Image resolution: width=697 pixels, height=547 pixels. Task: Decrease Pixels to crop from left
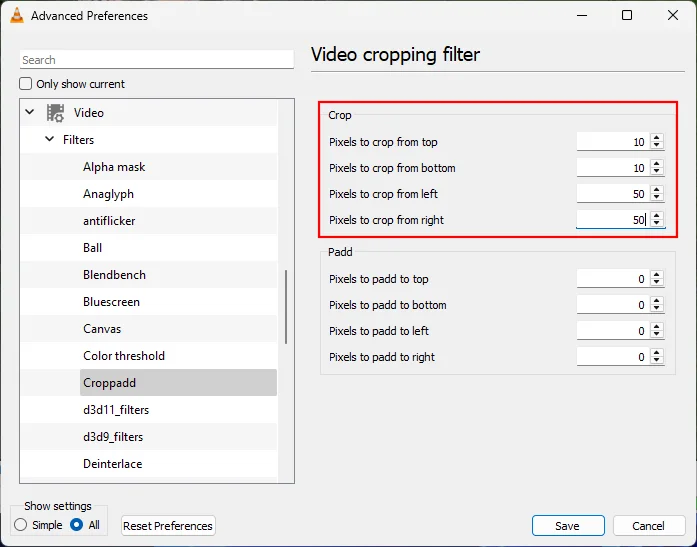(x=657, y=198)
